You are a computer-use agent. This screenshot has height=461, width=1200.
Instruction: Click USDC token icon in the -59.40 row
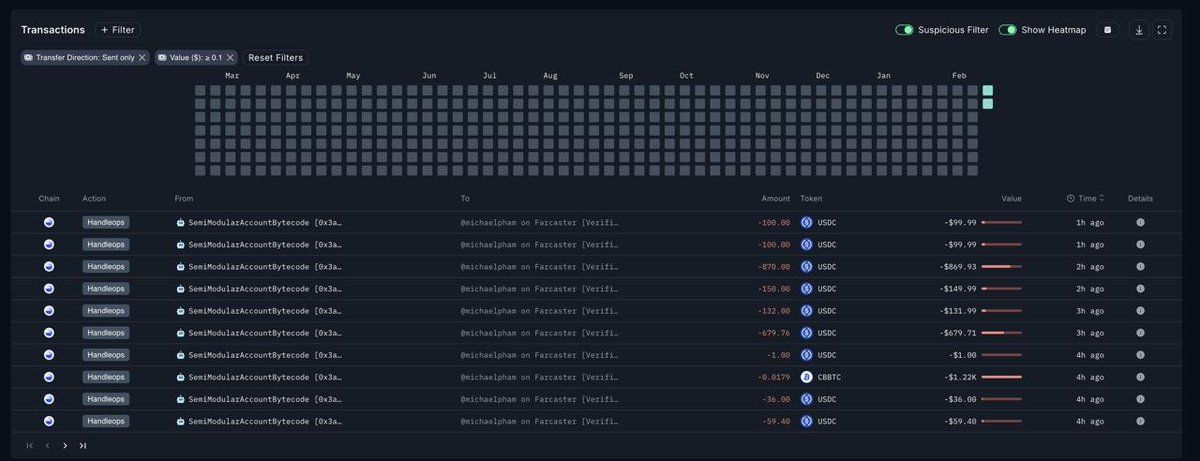click(x=806, y=421)
